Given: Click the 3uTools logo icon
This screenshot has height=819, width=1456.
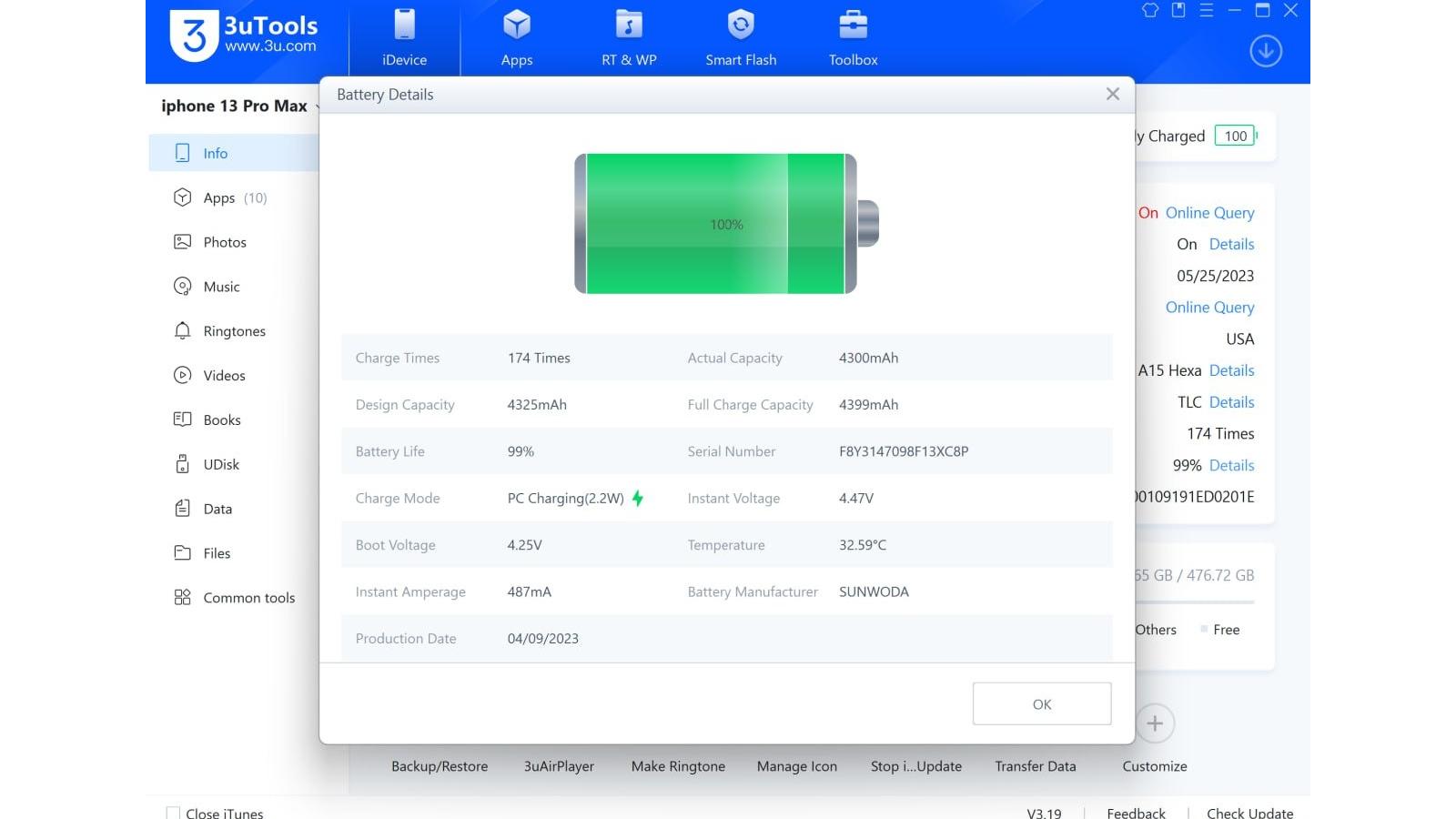Looking at the screenshot, I should (x=194, y=35).
